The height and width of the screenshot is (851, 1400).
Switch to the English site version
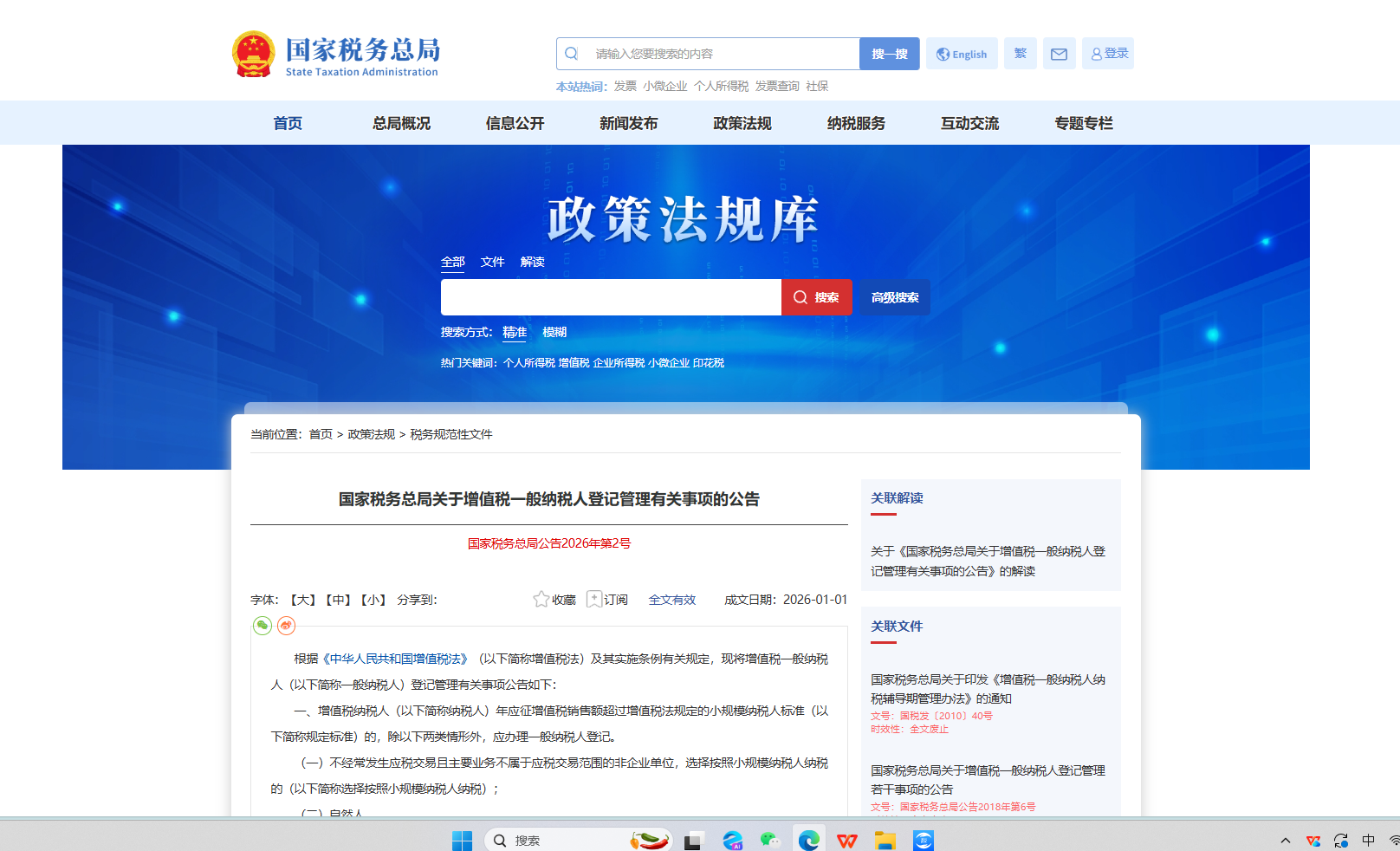click(x=962, y=54)
